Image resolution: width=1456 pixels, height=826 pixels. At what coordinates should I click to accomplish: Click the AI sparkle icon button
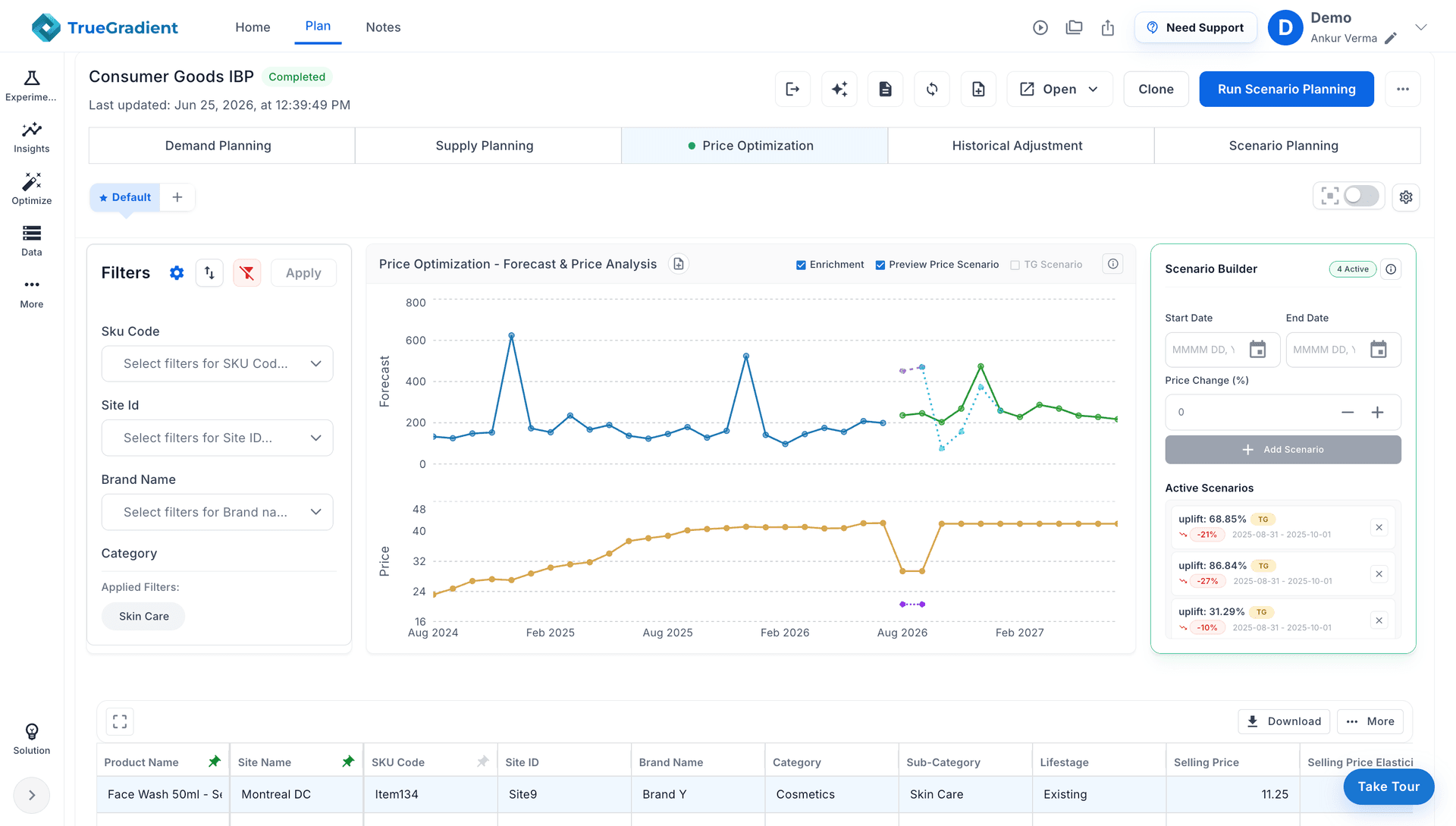pos(839,89)
